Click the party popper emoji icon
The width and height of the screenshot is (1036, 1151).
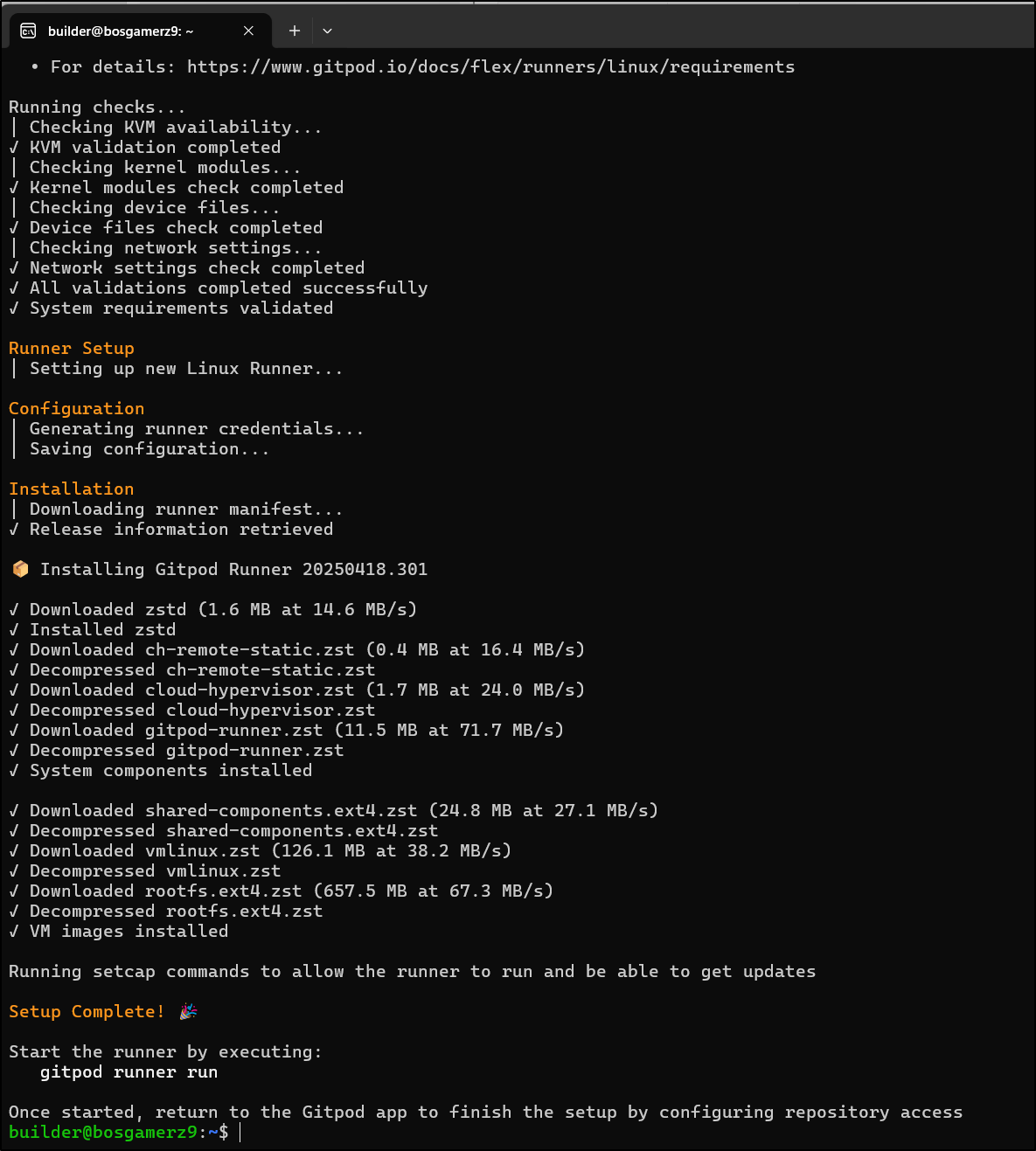coord(188,1012)
